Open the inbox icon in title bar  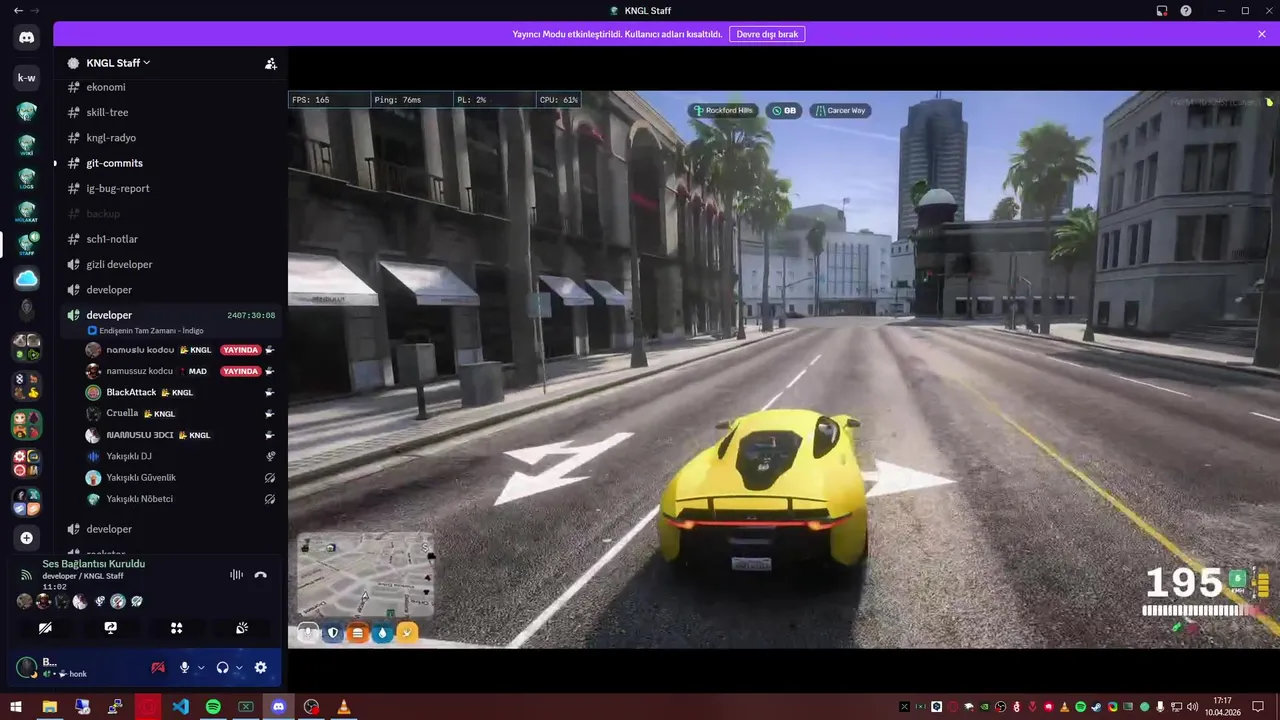click(1162, 11)
